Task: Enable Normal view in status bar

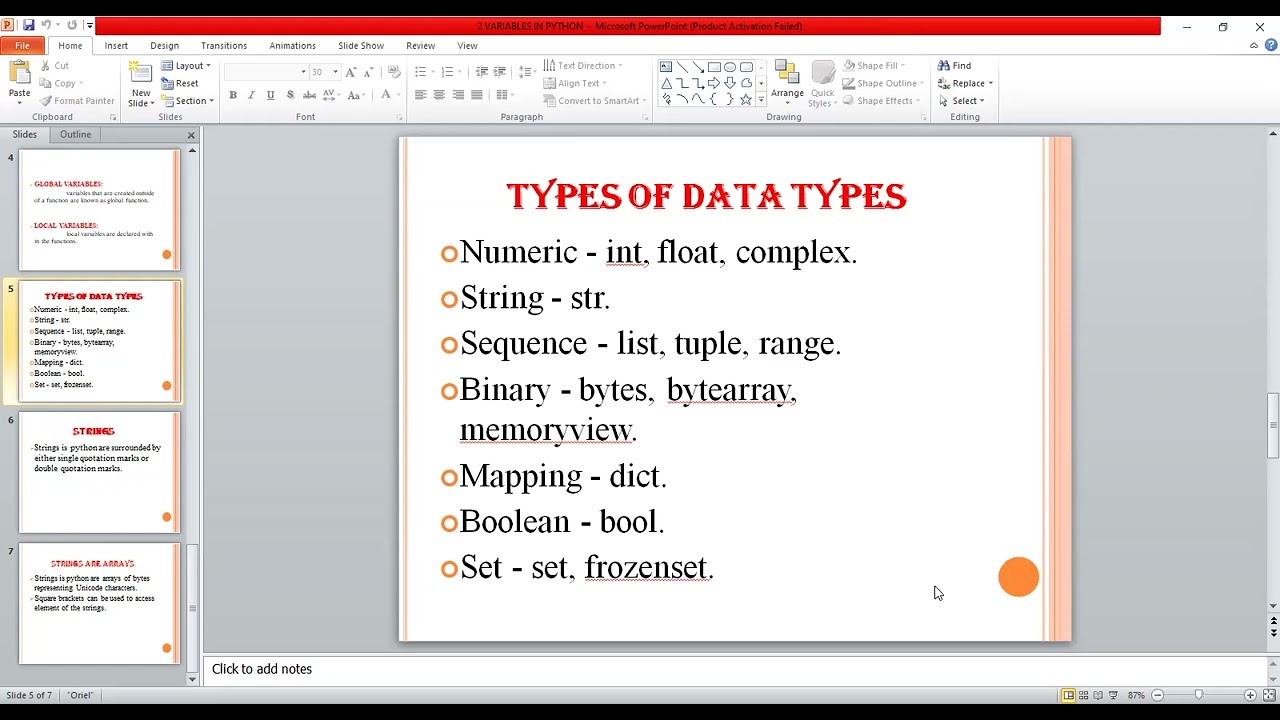Action: tap(1068, 695)
